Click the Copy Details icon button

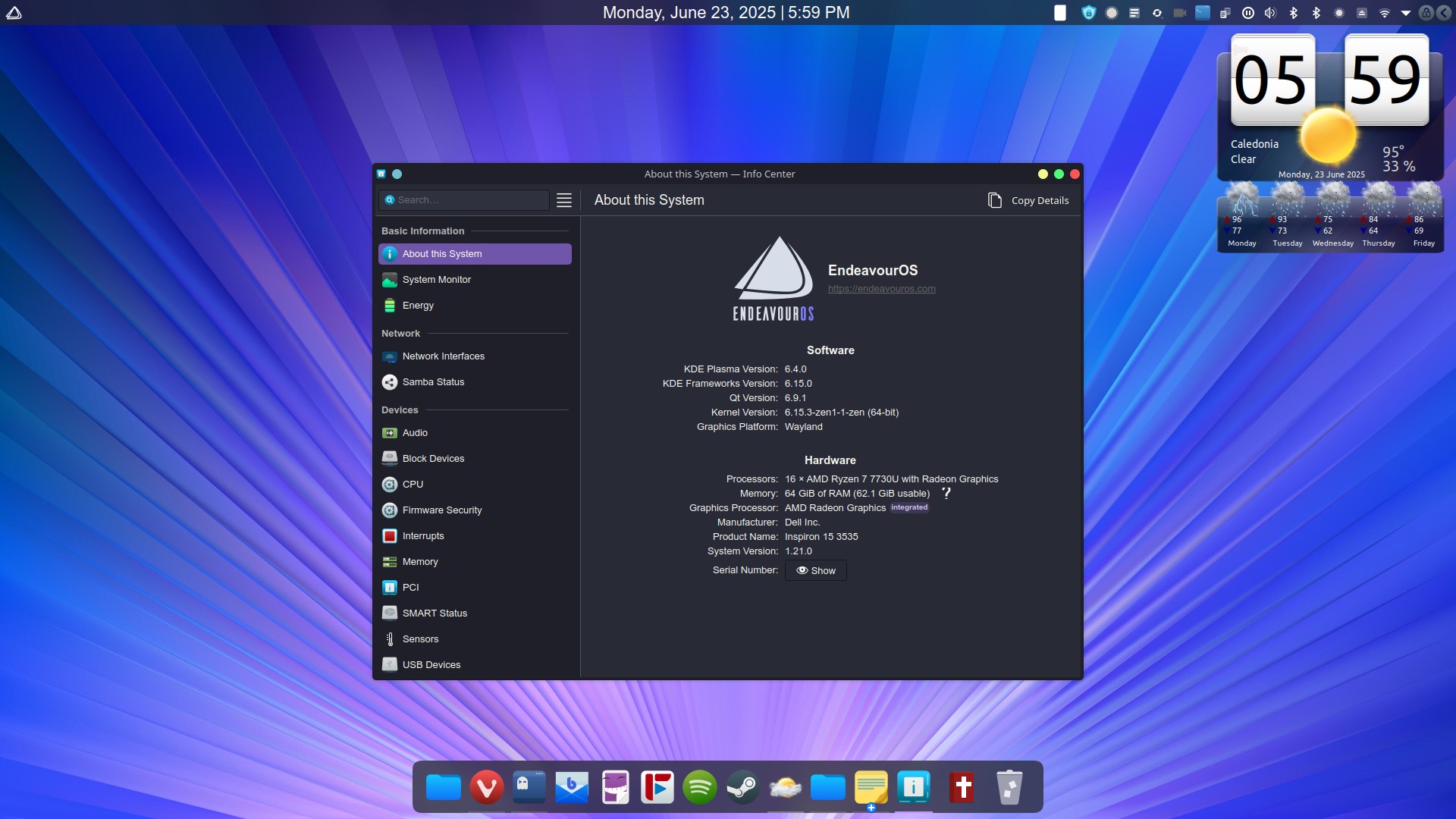[995, 200]
